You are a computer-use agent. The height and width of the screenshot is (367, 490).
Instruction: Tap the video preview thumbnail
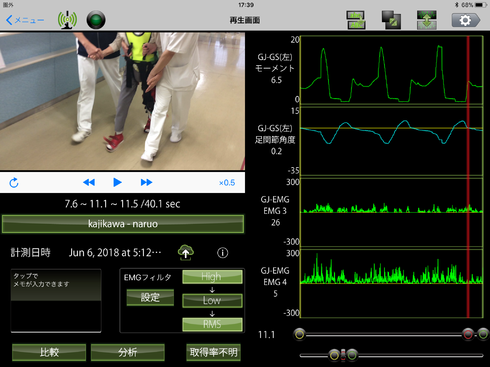point(122,101)
